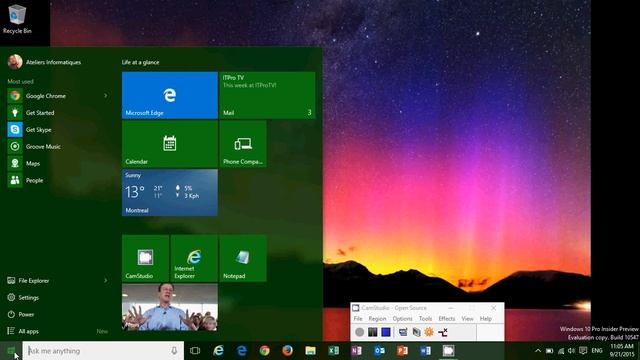
Task: Click the CamStudio Pause button
Action: [x=373, y=332]
